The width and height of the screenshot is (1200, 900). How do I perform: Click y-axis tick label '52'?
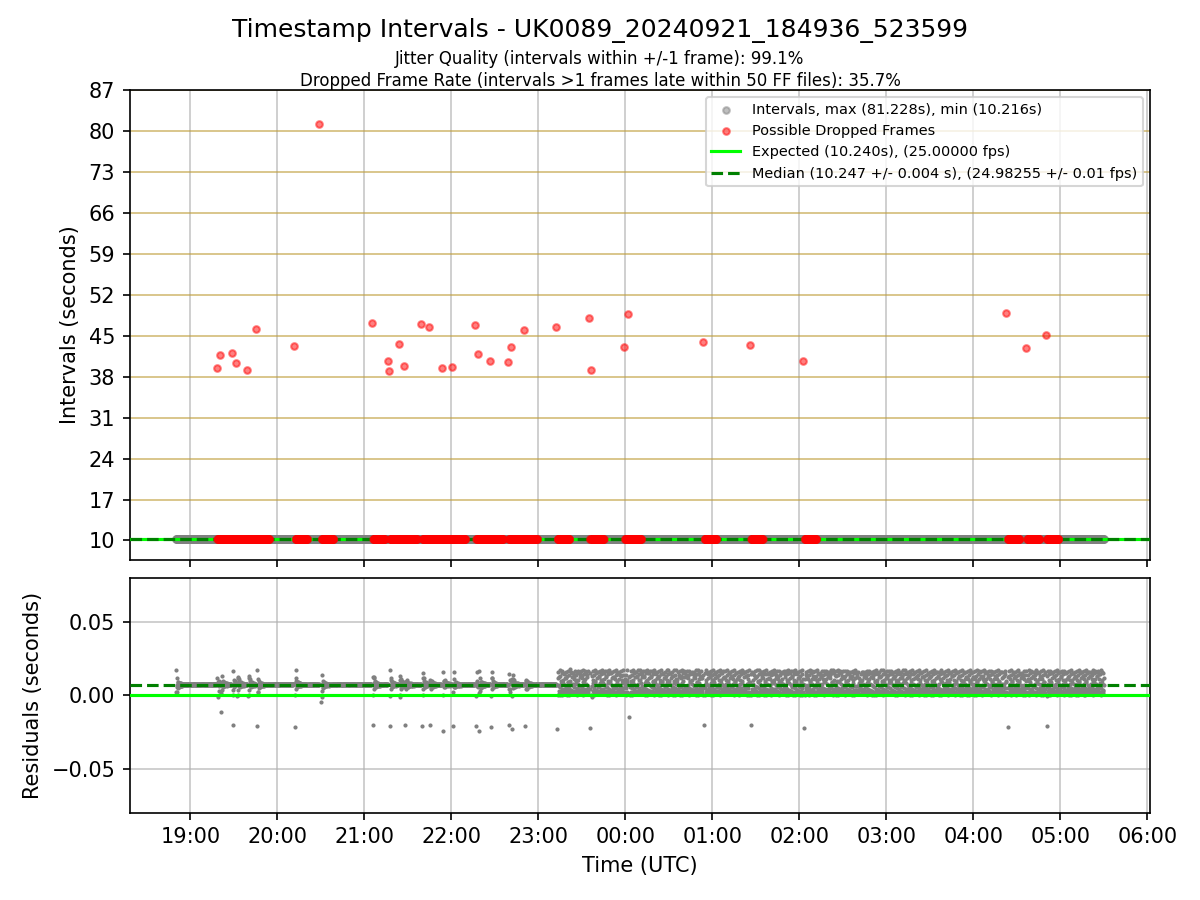pyautogui.click(x=103, y=295)
